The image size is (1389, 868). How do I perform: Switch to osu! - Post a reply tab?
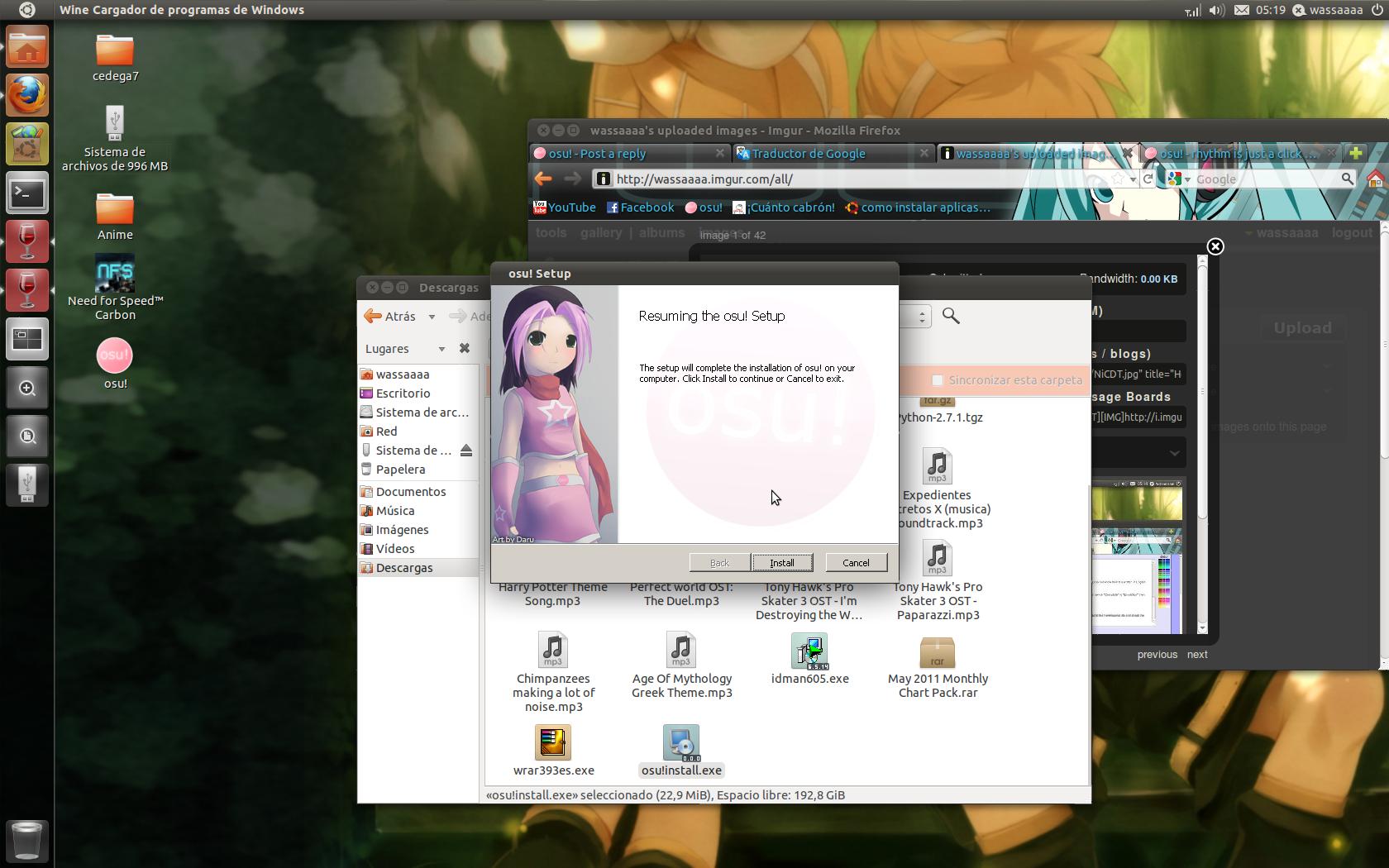click(628, 153)
